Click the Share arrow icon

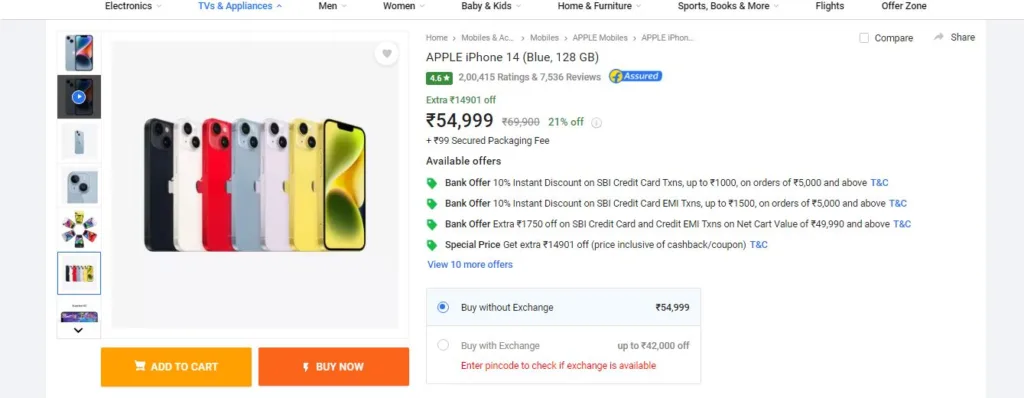(939, 37)
